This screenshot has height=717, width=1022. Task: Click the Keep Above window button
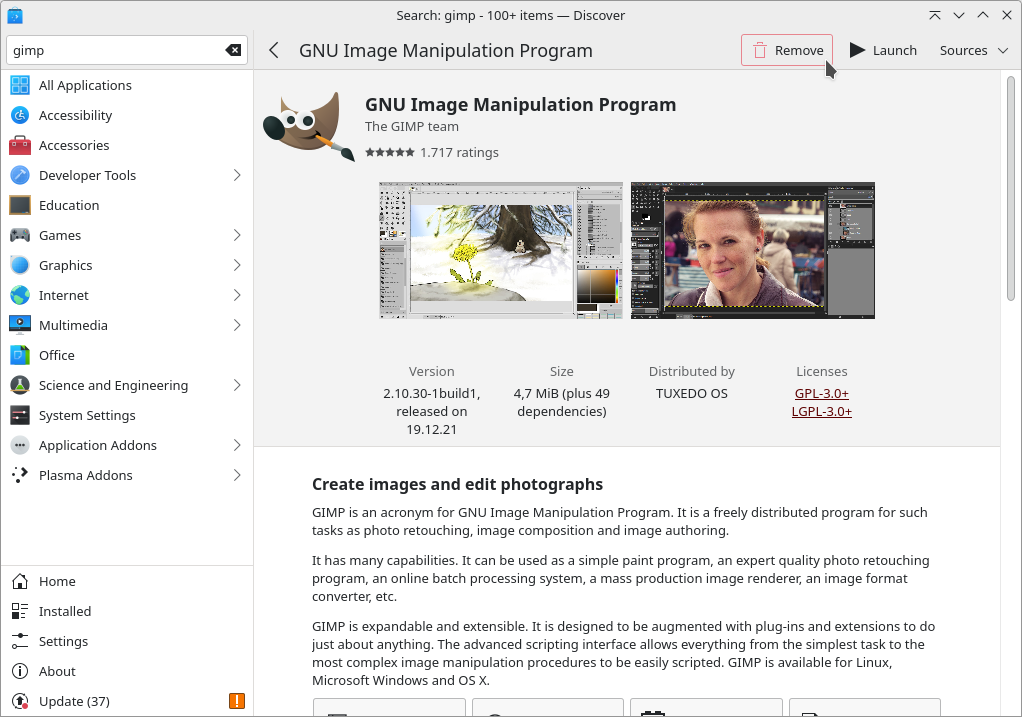935,15
